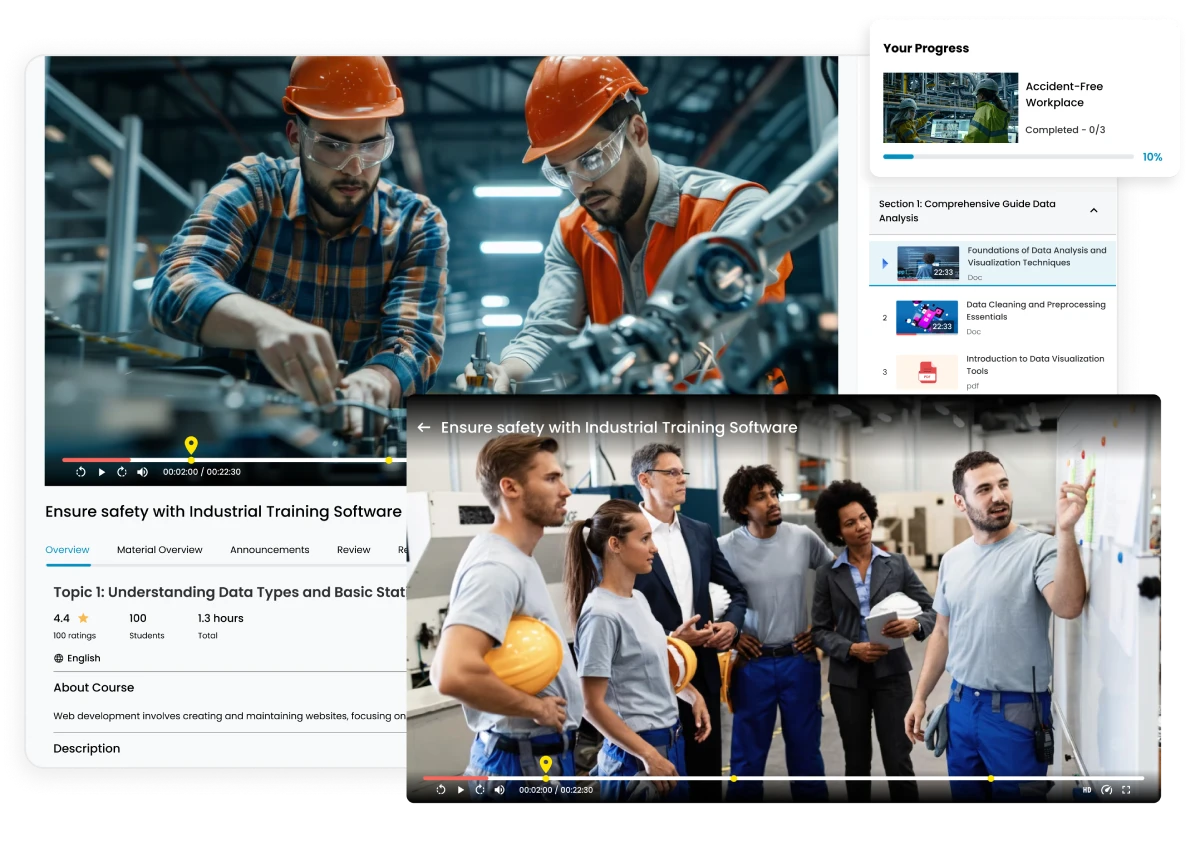Switch to the Announcements tab
The height and width of the screenshot is (842, 1200).
tap(269, 549)
